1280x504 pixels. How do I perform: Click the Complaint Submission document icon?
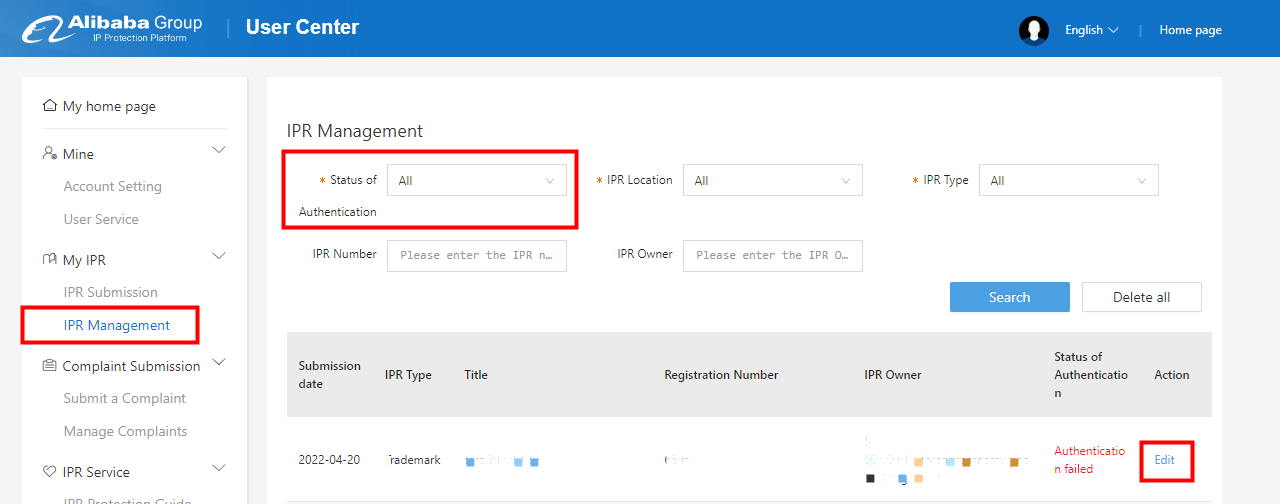click(50, 366)
